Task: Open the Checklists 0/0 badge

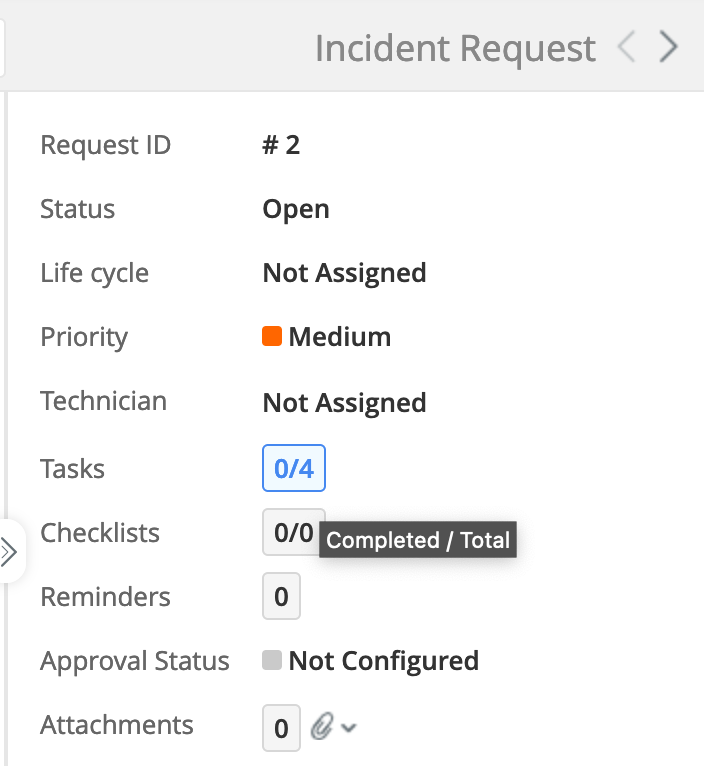Action: (292, 532)
